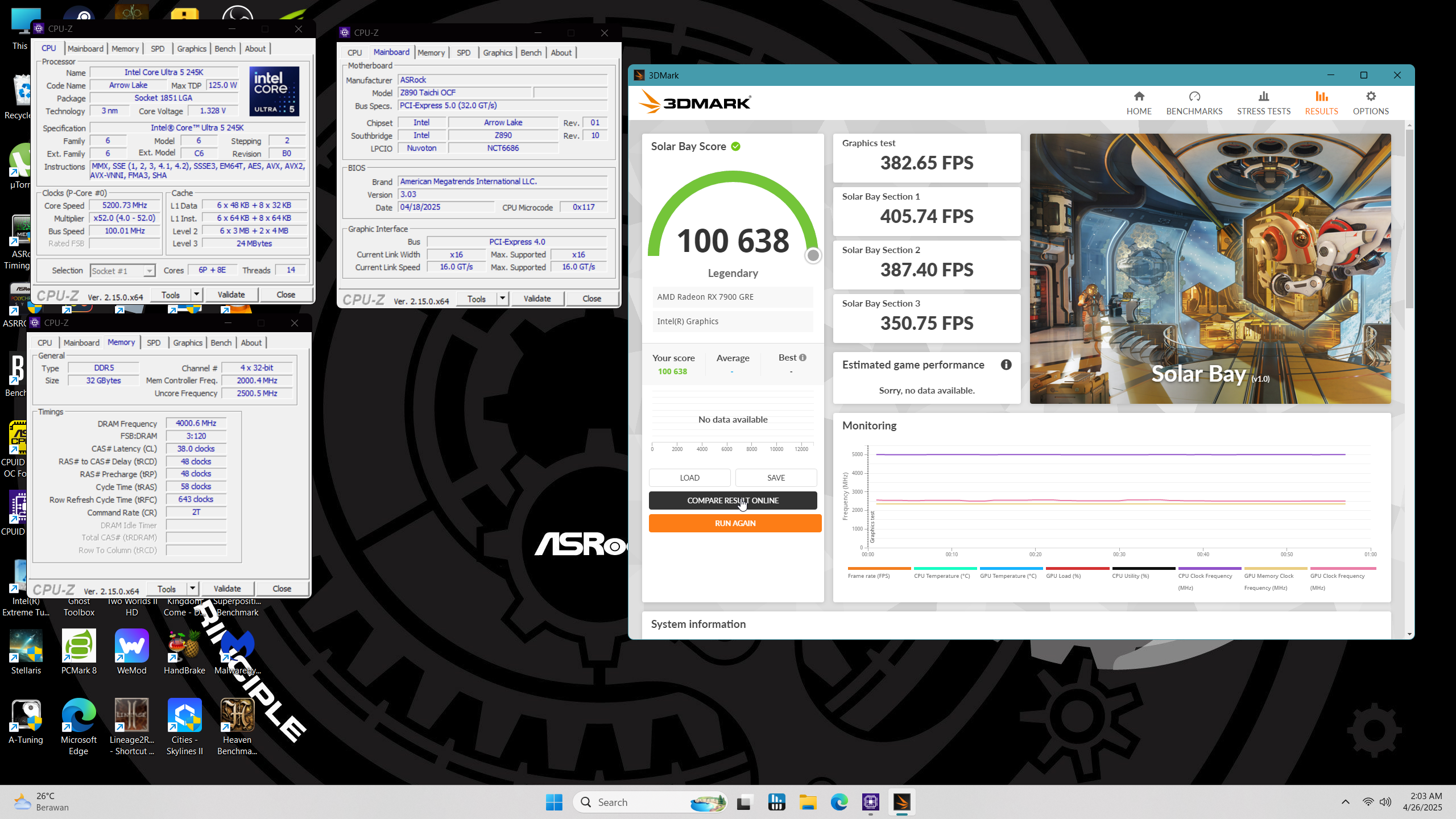Switch to CPU-Z via taskbar icon
Viewport: 1456px width, 819px height.
pyautogui.click(x=870, y=803)
